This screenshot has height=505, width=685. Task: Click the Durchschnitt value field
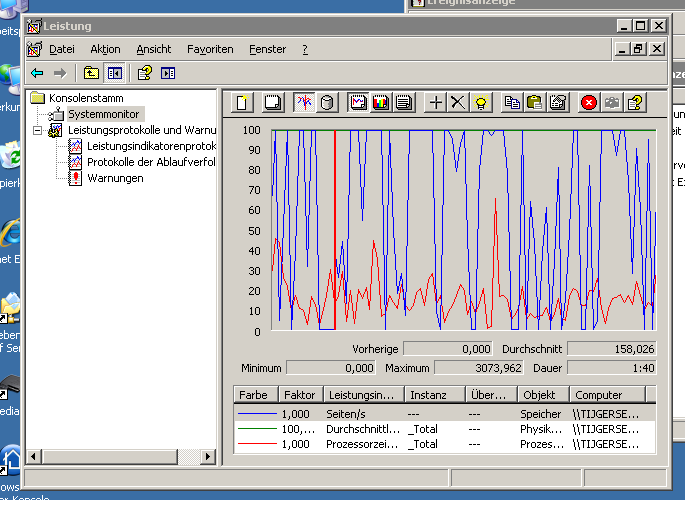coord(611,349)
